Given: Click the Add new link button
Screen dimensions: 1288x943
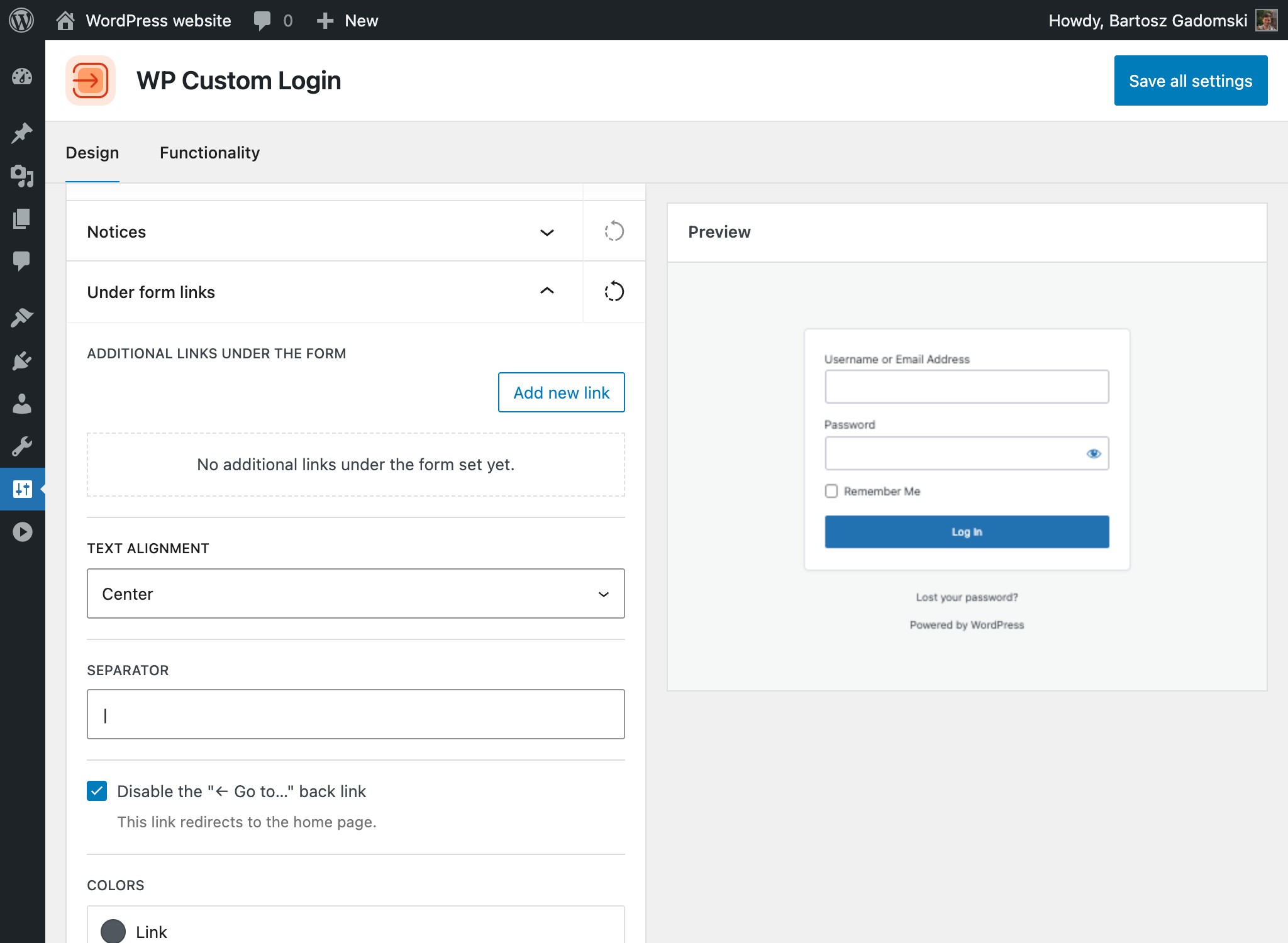Looking at the screenshot, I should point(561,392).
